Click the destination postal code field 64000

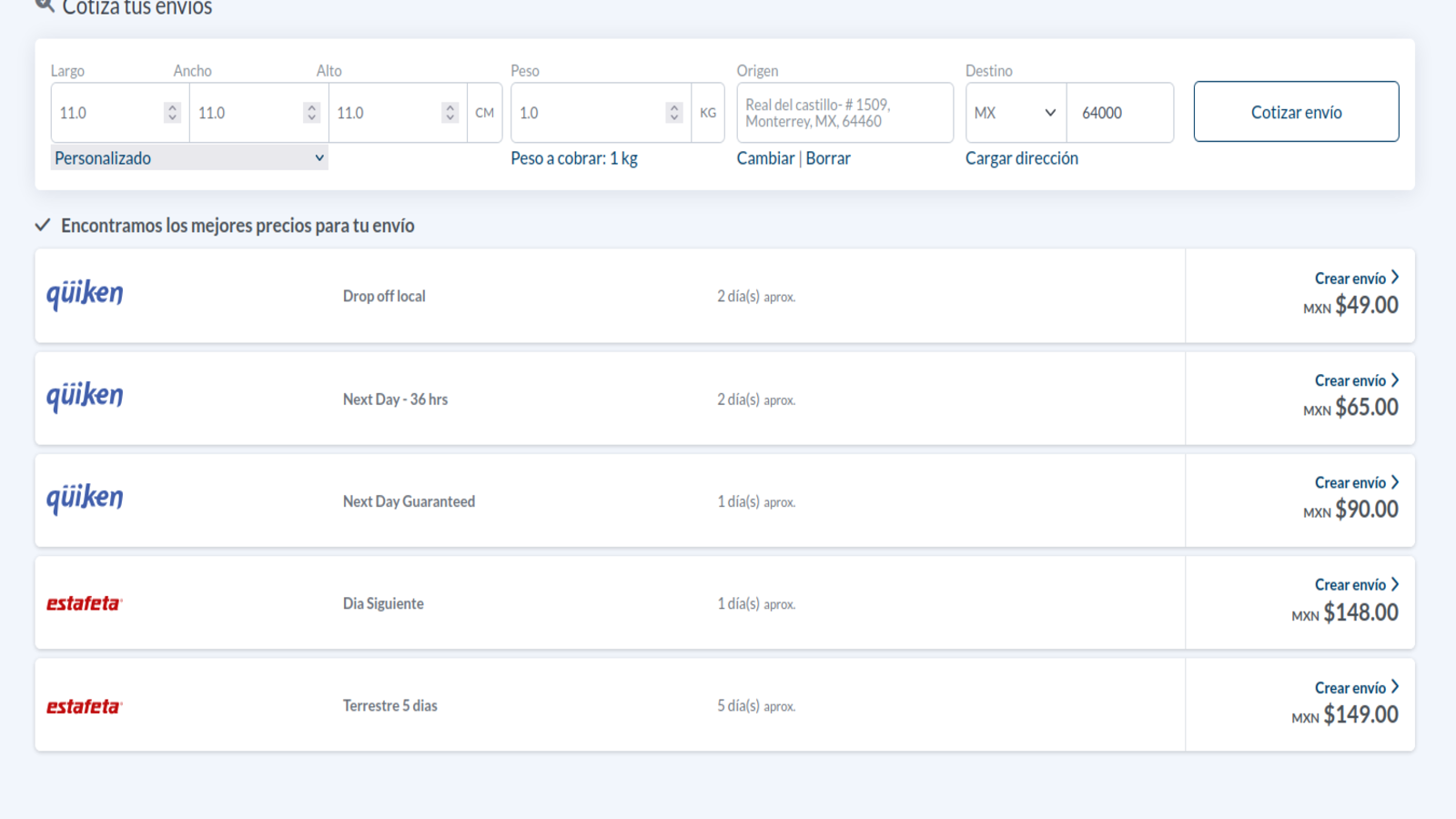tap(1119, 113)
